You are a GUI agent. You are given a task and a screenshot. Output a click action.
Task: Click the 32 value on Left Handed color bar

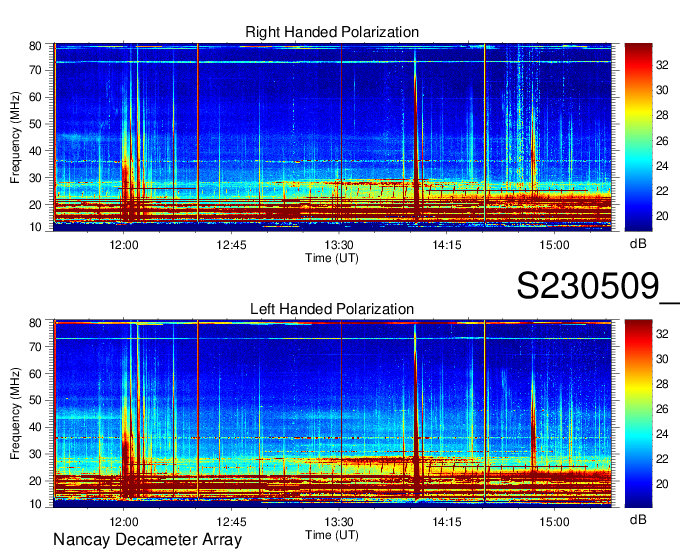(x=662, y=334)
